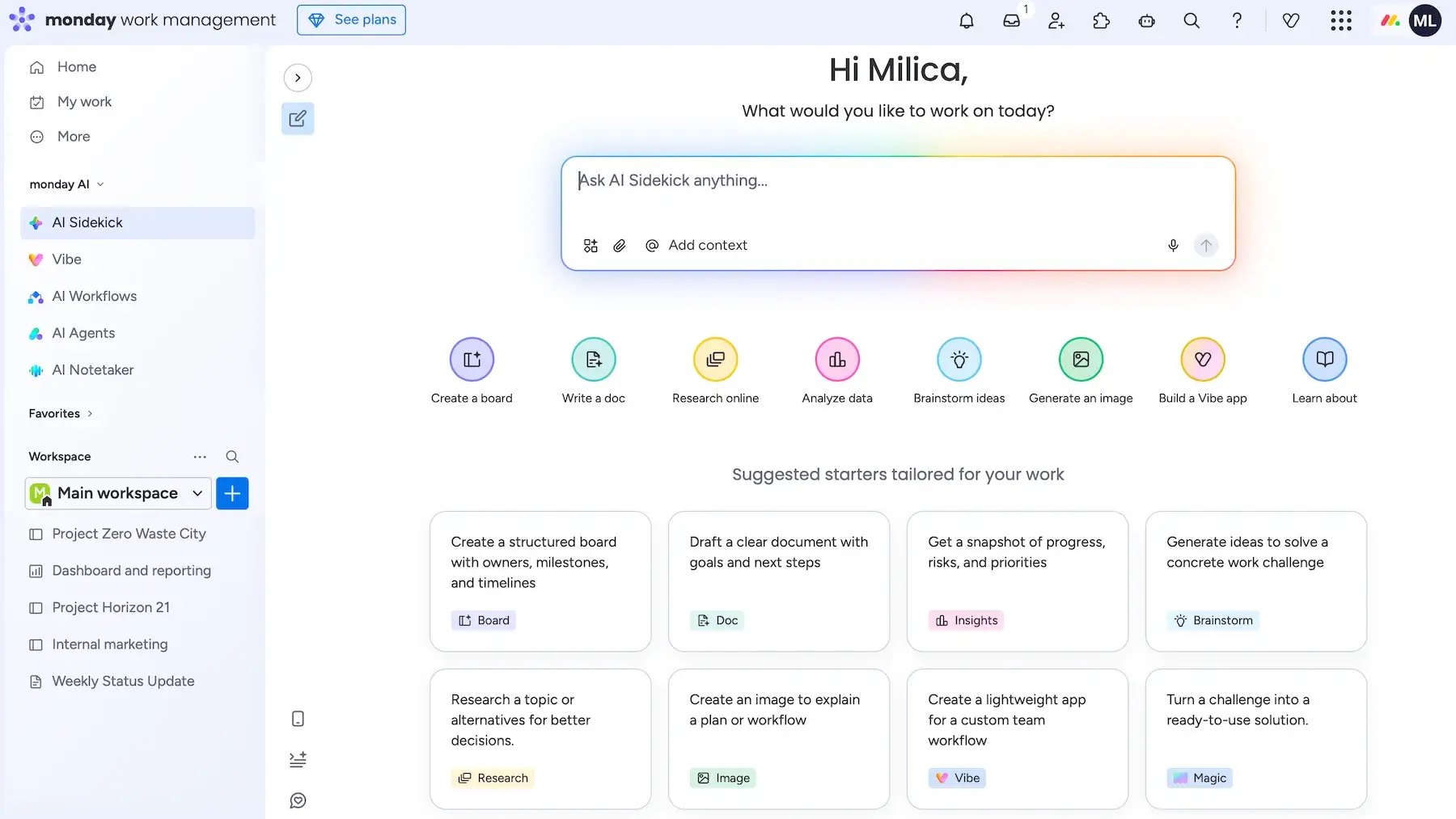The image size is (1456, 819).
Task: Click the heart icon in top bar
Action: point(1291,21)
